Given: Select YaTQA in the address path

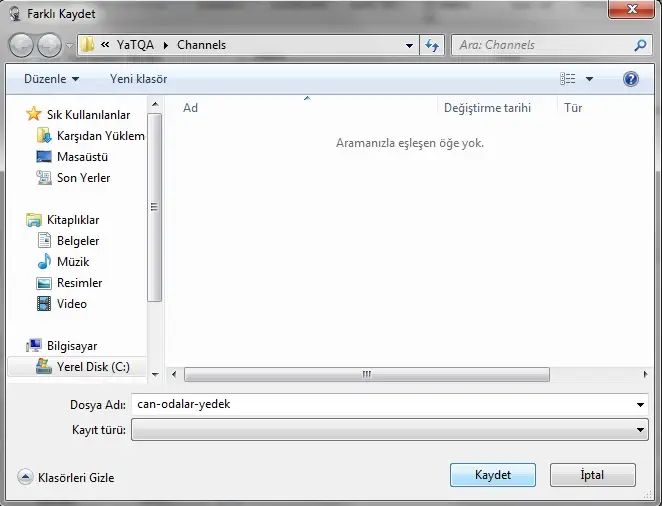Looking at the screenshot, I should (135, 45).
